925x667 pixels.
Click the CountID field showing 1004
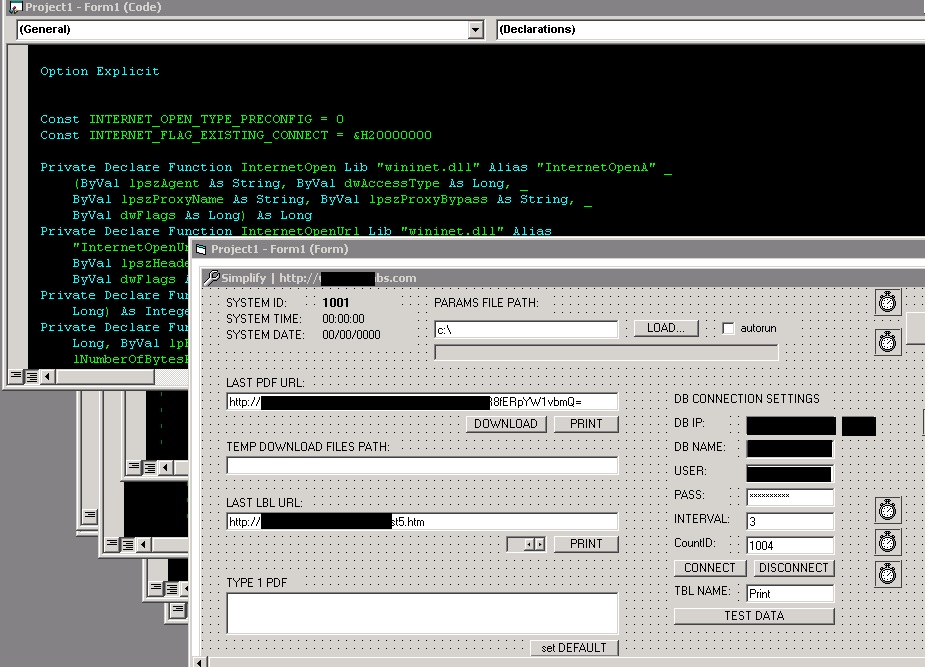click(x=790, y=546)
